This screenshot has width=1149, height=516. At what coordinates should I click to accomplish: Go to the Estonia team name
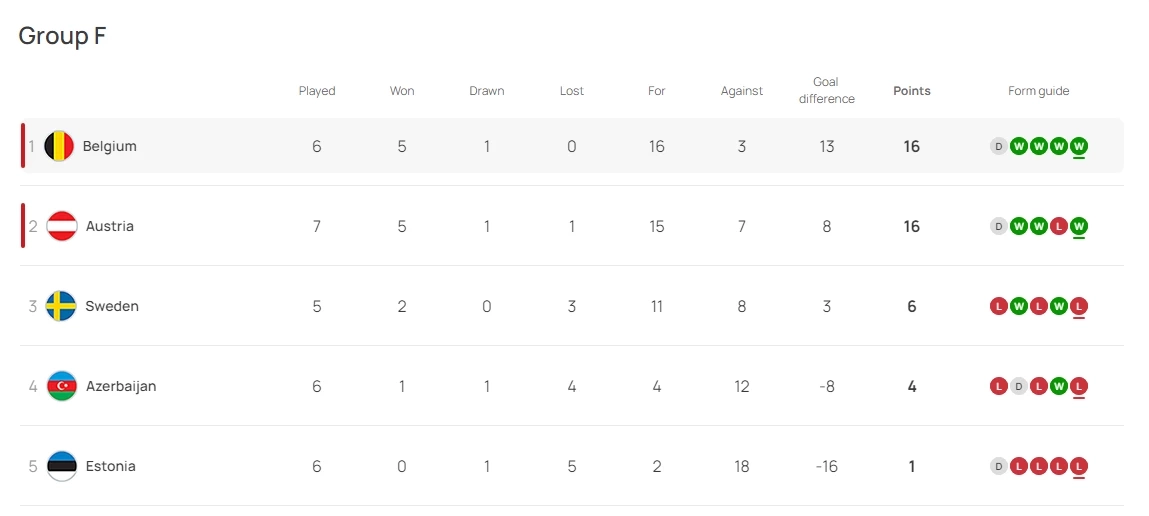tap(110, 466)
